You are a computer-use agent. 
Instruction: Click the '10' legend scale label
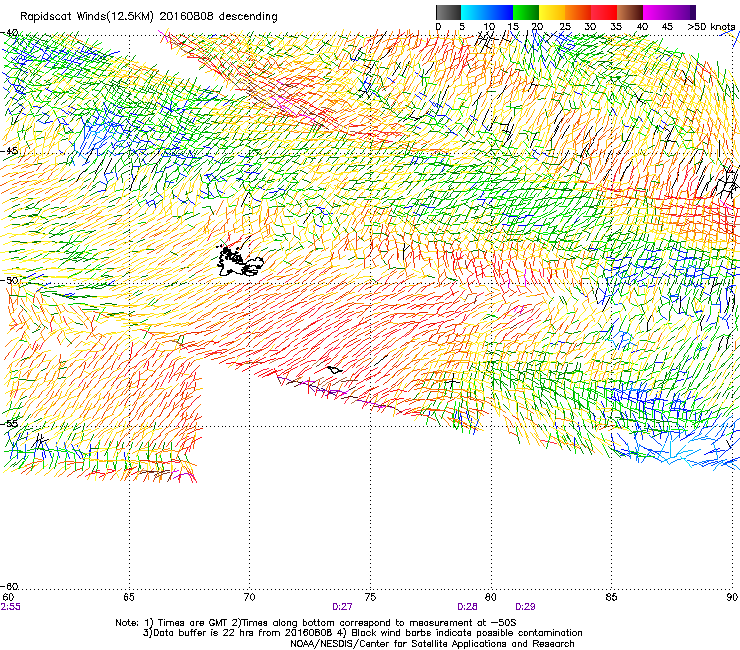tap(489, 27)
